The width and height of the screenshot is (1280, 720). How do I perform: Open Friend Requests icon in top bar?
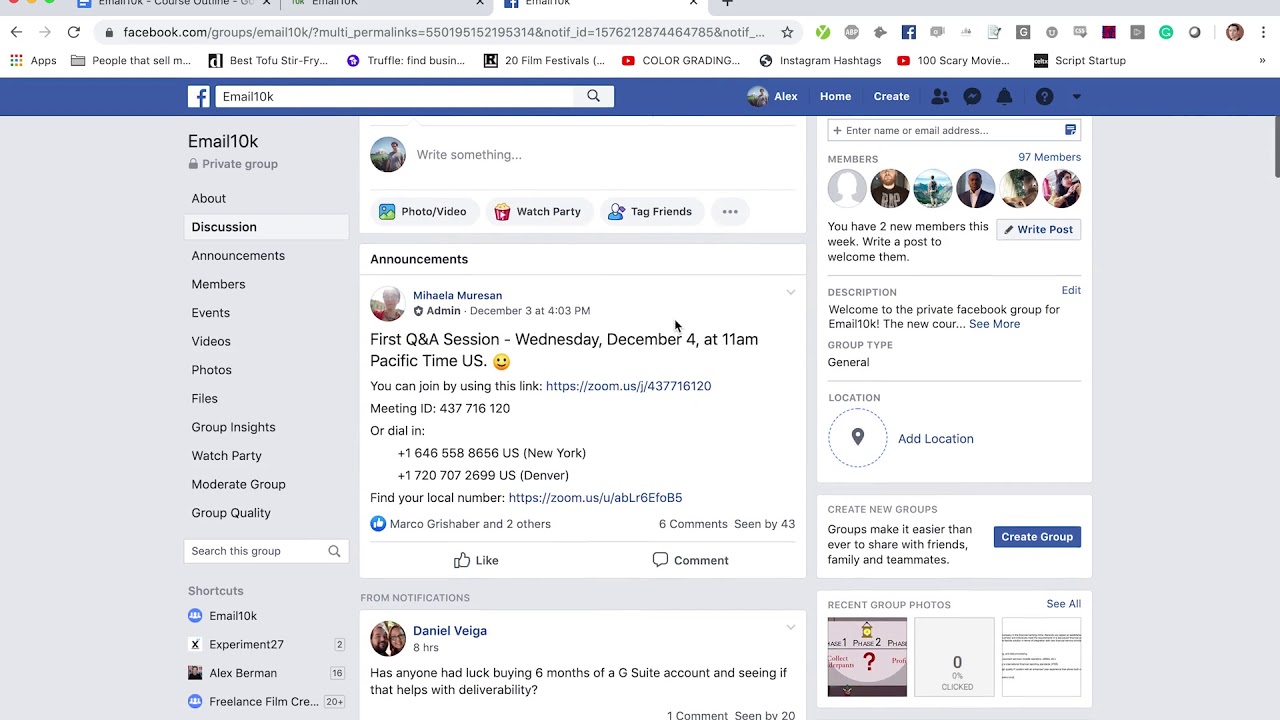[940, 96]
